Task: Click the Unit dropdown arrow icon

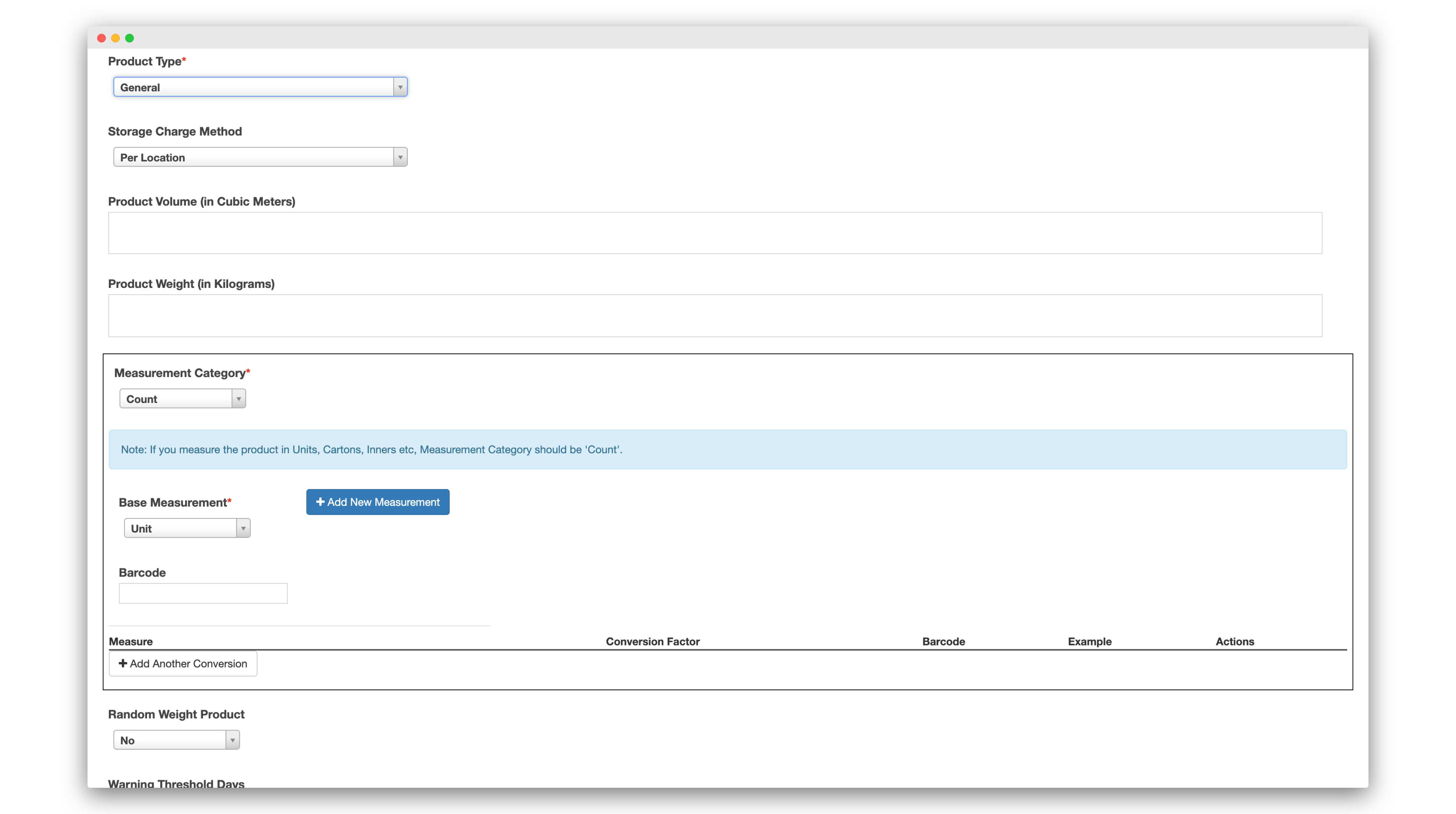Action: pyautogui.click(x=243, y=528)
